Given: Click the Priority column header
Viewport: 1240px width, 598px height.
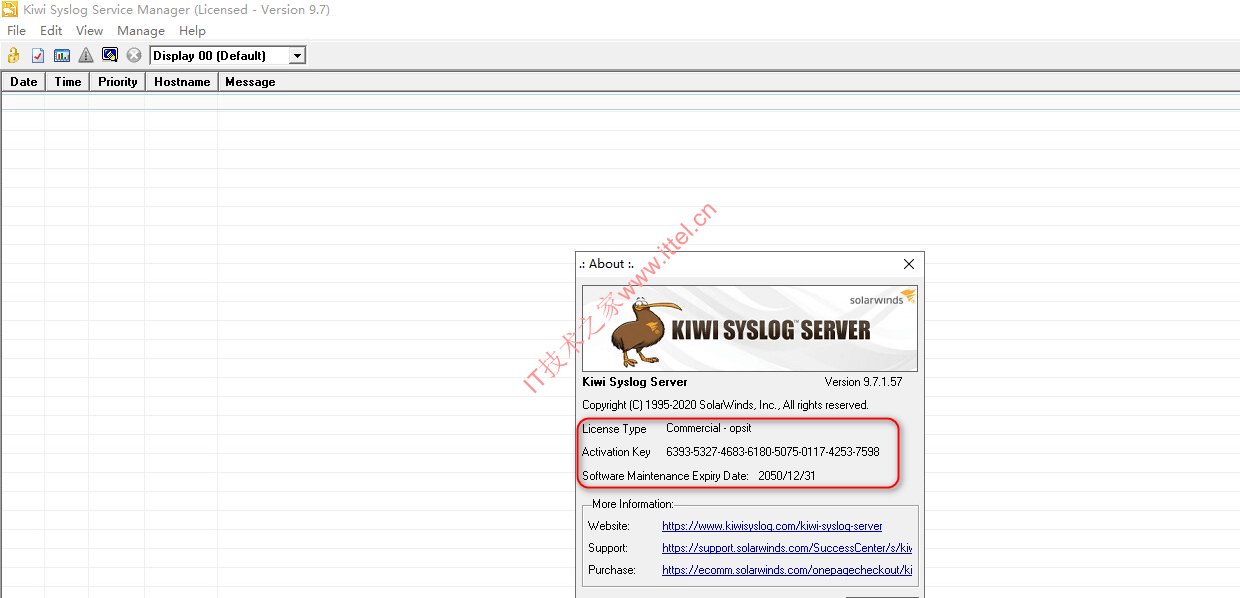Looking at the screenshot, I should 118,82.
